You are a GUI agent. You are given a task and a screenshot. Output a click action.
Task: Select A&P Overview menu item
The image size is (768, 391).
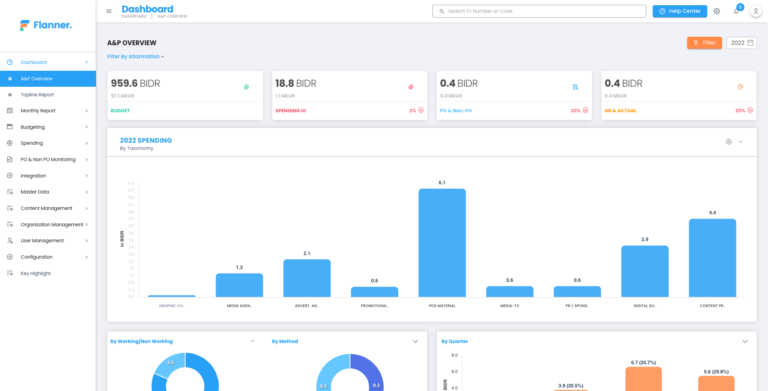click(48, 78)
